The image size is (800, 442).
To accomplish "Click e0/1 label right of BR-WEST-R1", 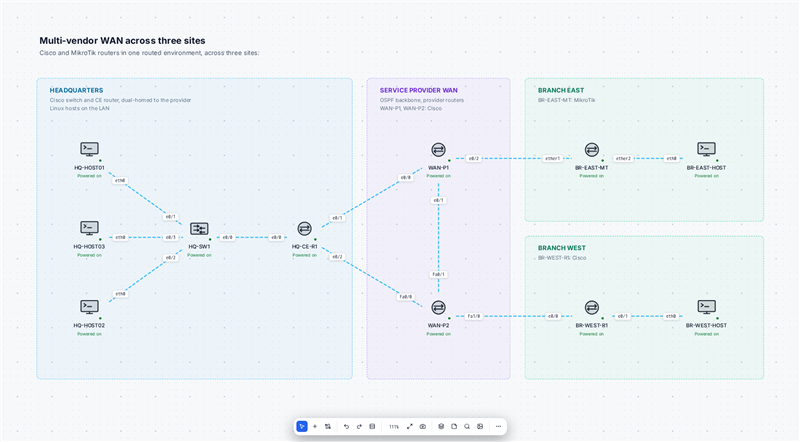I will click(x=622, y=316).
